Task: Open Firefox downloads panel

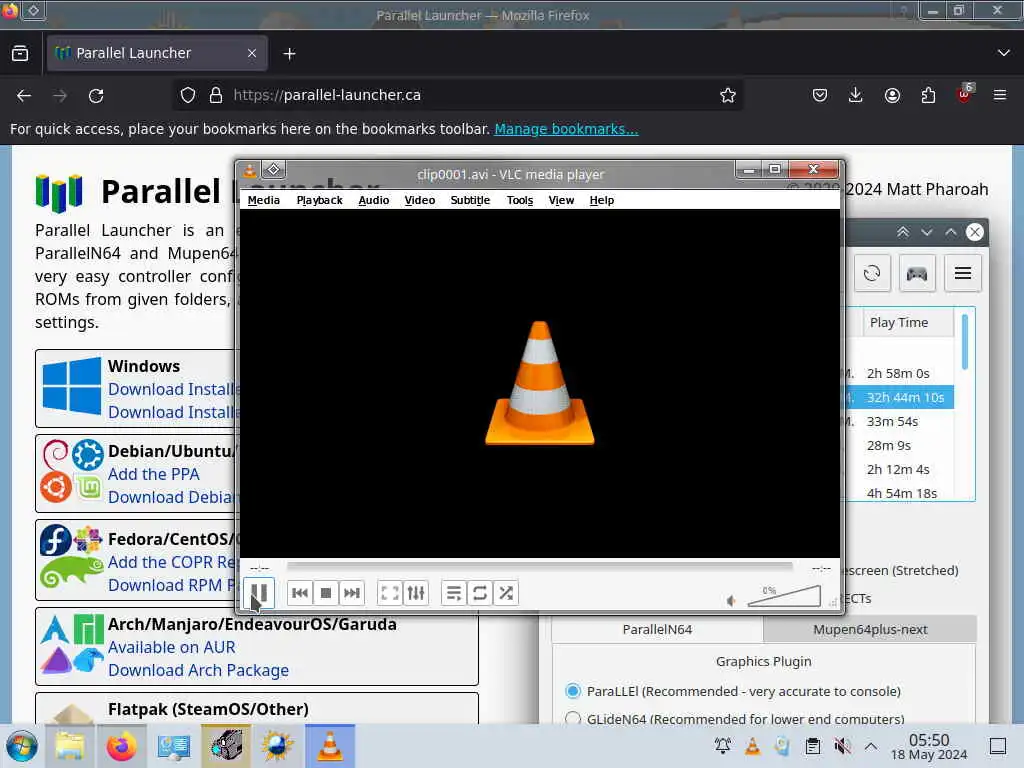Action: [x=856, y=95]
